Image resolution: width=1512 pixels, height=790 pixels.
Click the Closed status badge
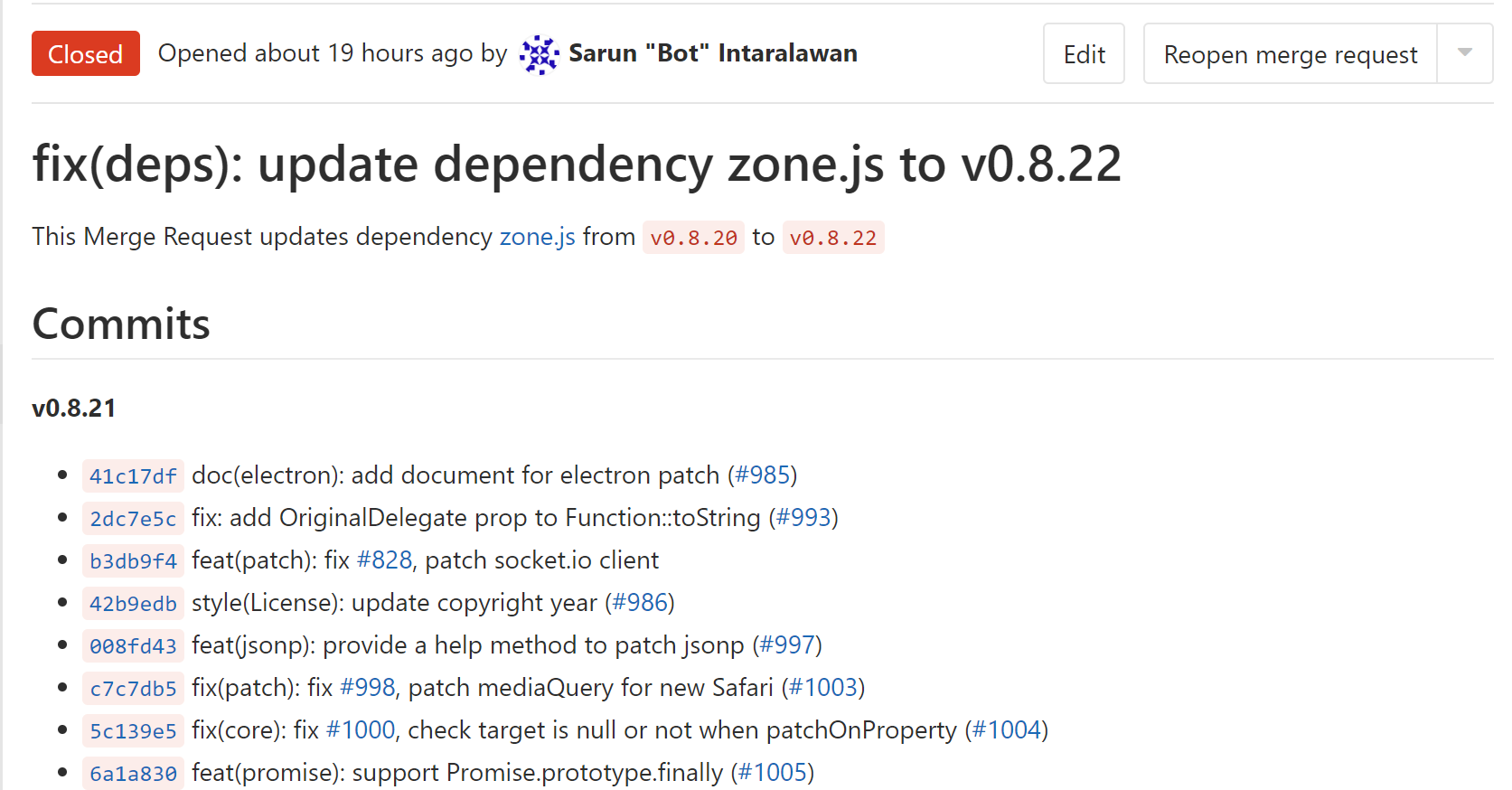(x=86, y=53)
